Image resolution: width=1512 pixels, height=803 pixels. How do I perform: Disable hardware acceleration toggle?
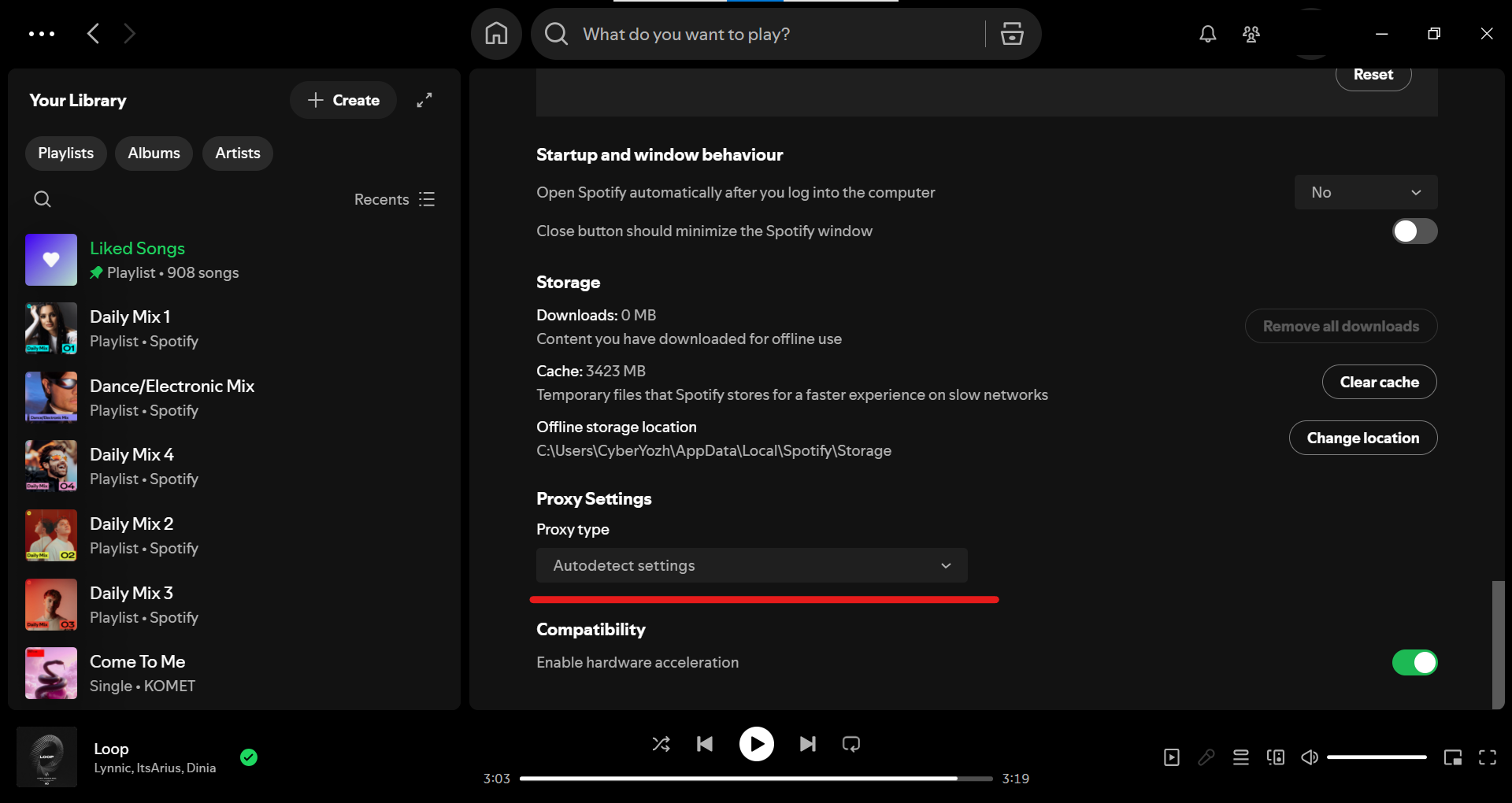point(1414,663)
